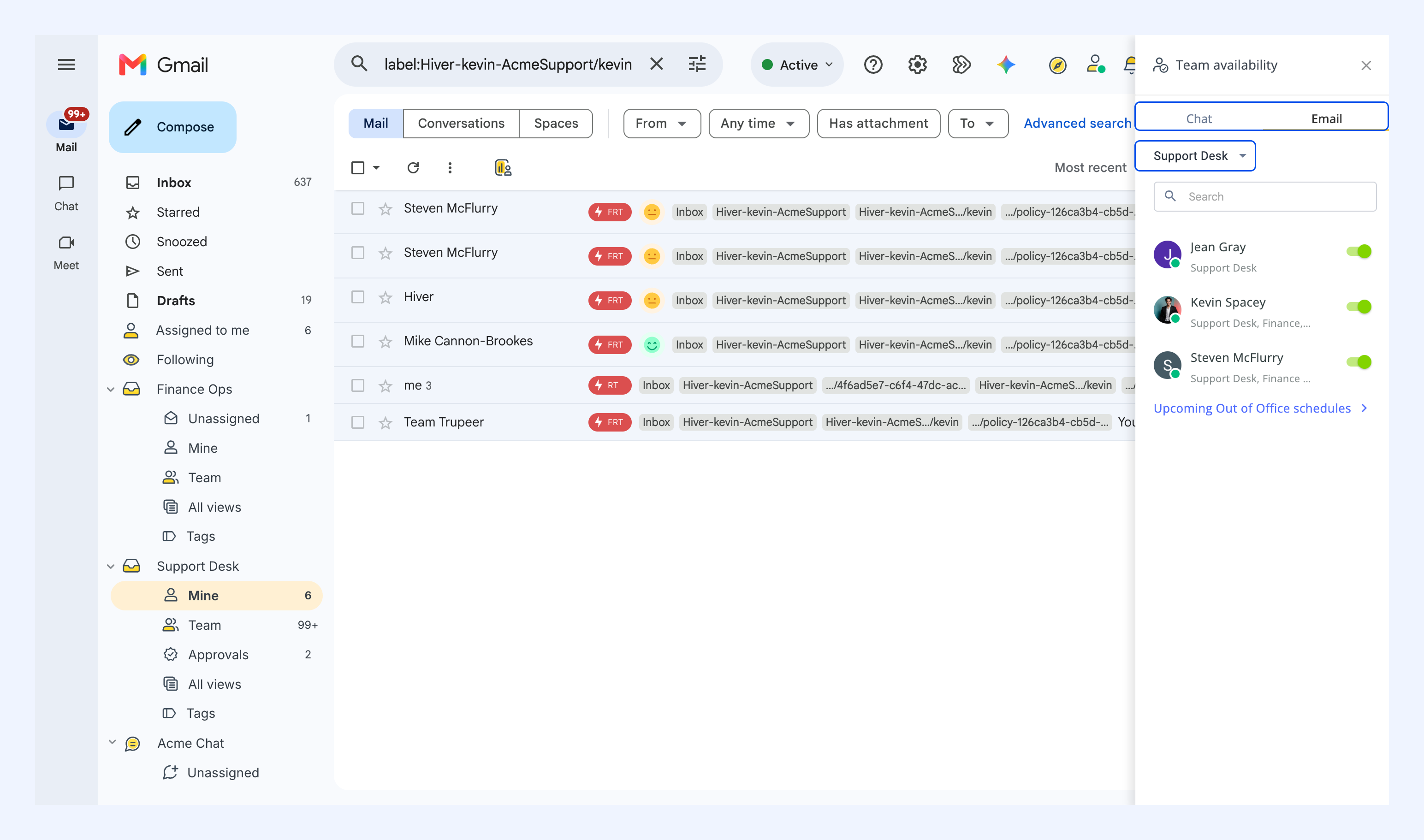Star the Team Trupeer email
This screenshot has height=840, width=1424.
[x=386, y=423]
